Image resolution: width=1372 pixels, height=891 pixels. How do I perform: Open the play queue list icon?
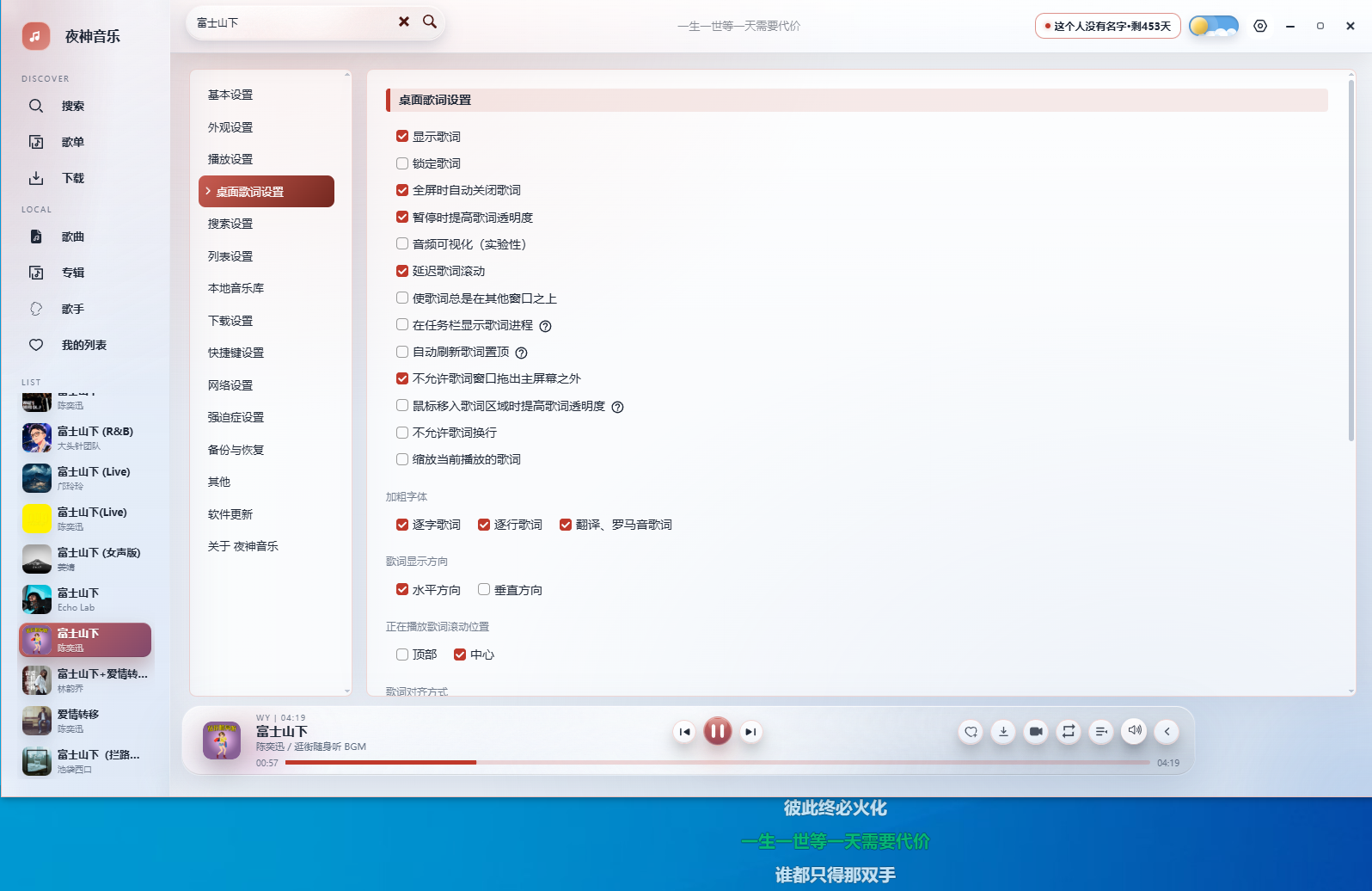point(1101,732)
